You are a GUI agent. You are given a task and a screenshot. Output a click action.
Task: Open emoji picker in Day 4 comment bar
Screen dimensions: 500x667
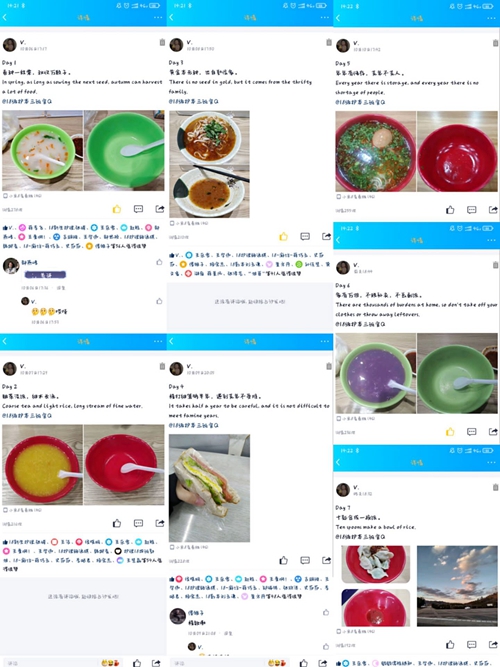[x=277, y=663]
